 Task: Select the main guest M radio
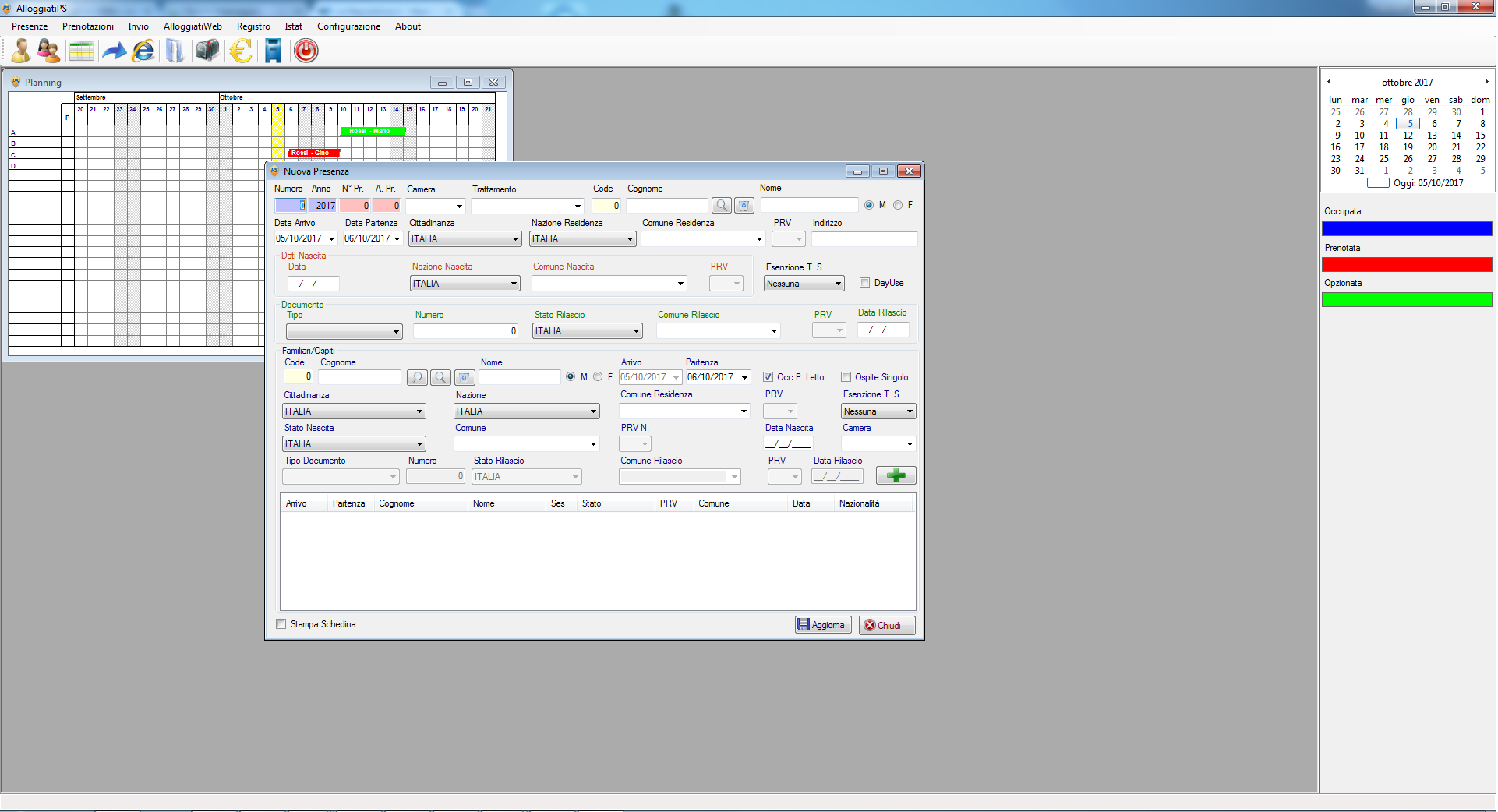point(868,205)
